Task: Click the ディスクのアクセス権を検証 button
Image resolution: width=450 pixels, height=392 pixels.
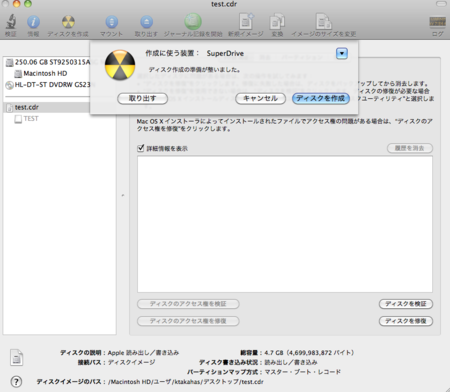Action: pyautogui.click(x=188, y=304)
